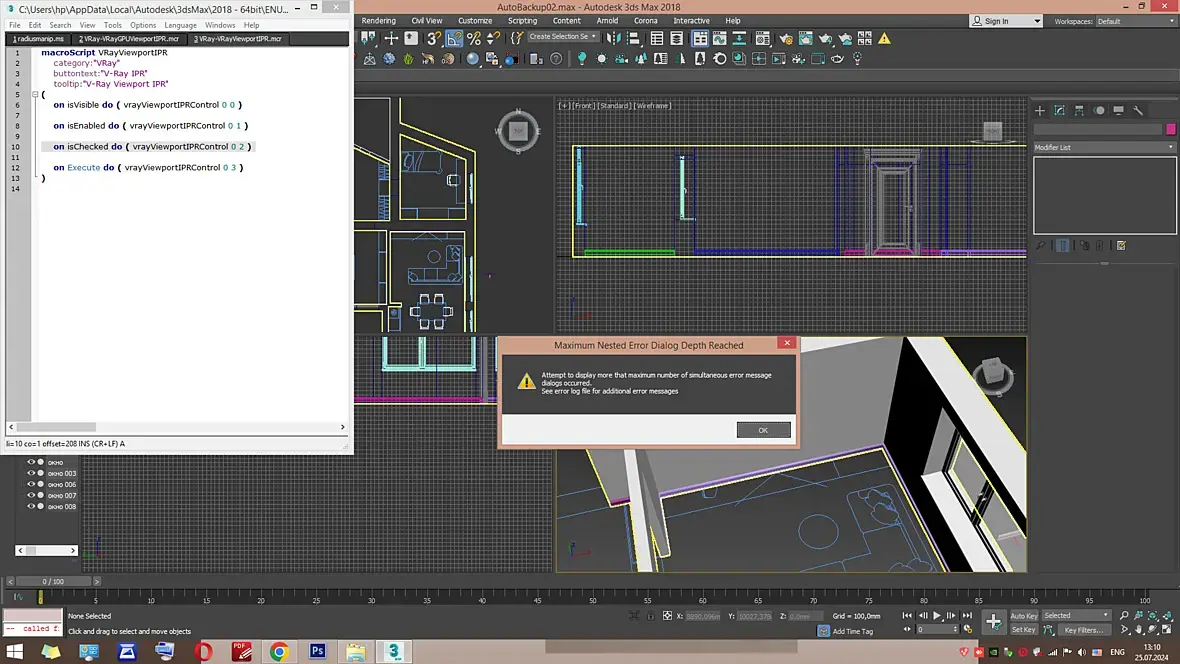Hide the окно 003 object via eye icon

[31, 473]
